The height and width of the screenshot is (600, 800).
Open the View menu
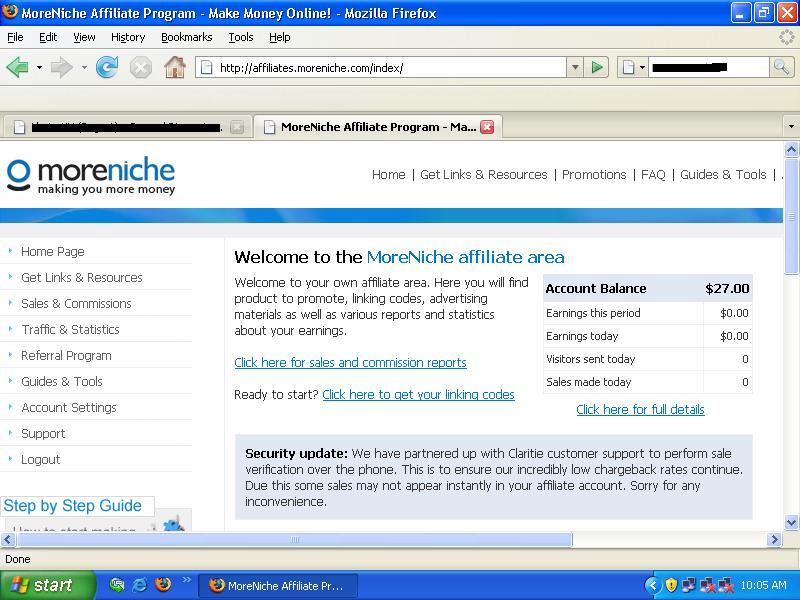(84, 37)
